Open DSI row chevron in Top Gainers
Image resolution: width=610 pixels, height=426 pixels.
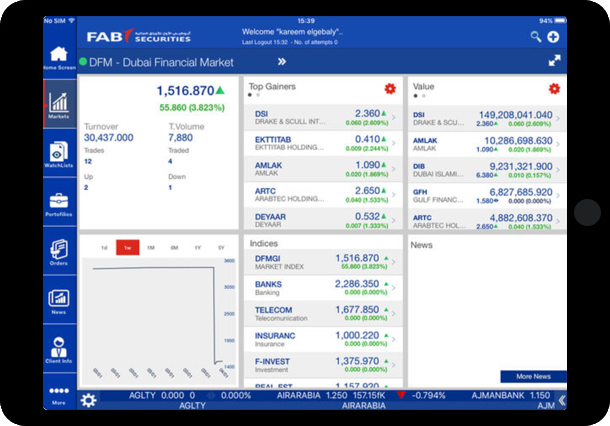point(394,117)
